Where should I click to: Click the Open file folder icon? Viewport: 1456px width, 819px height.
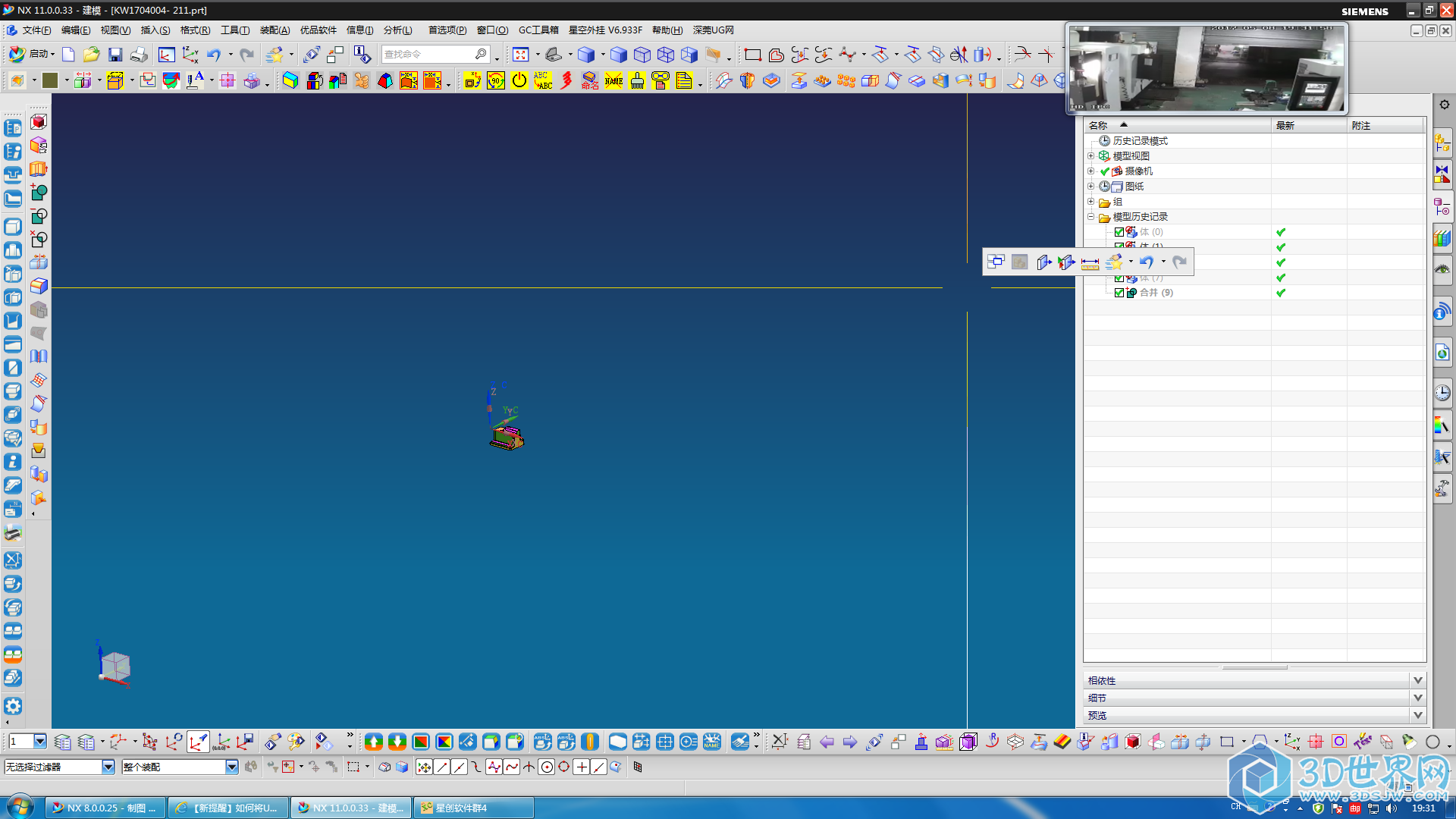point(91,55)
